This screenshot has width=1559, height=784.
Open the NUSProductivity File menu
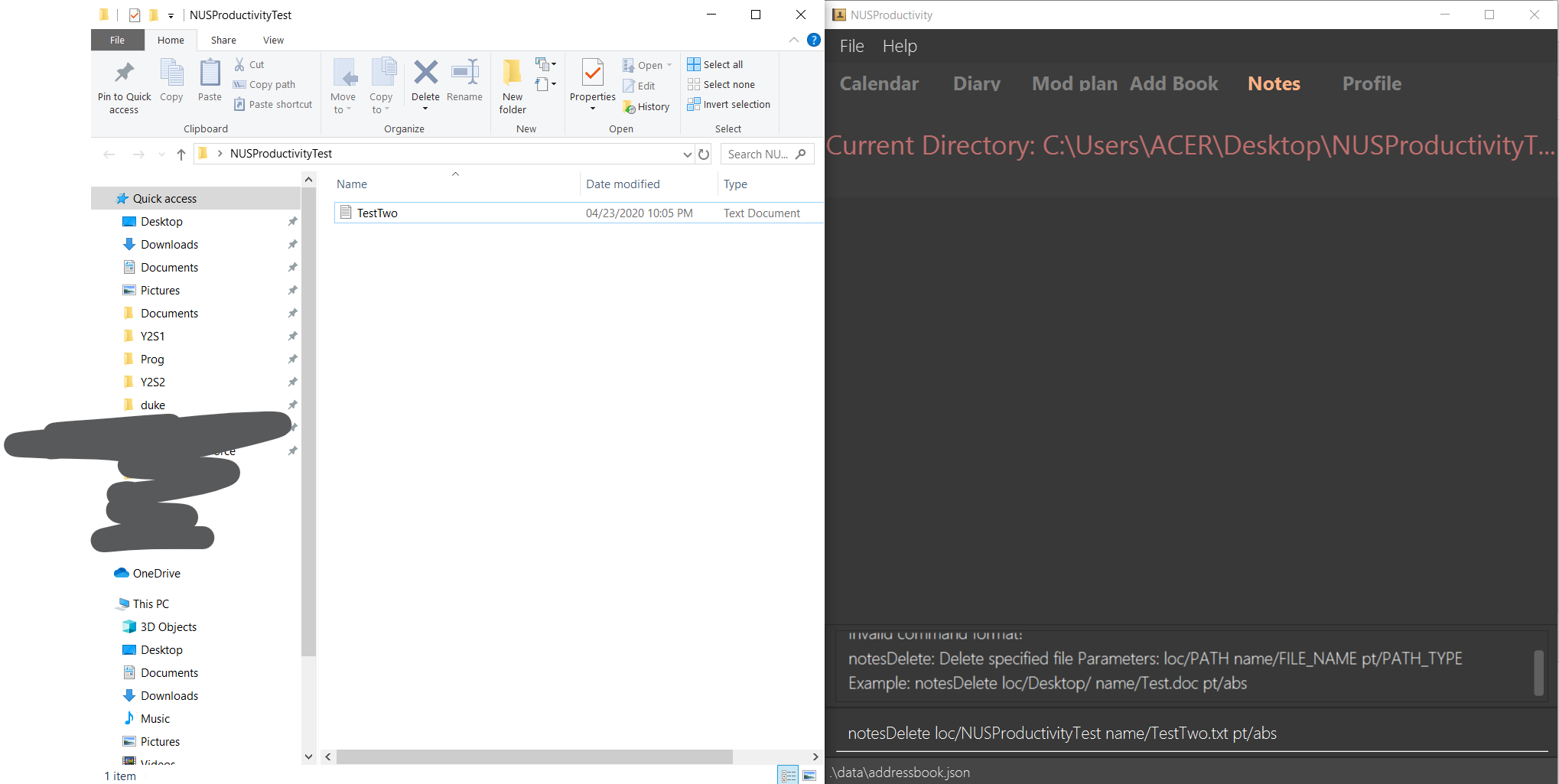click(851, 46)
